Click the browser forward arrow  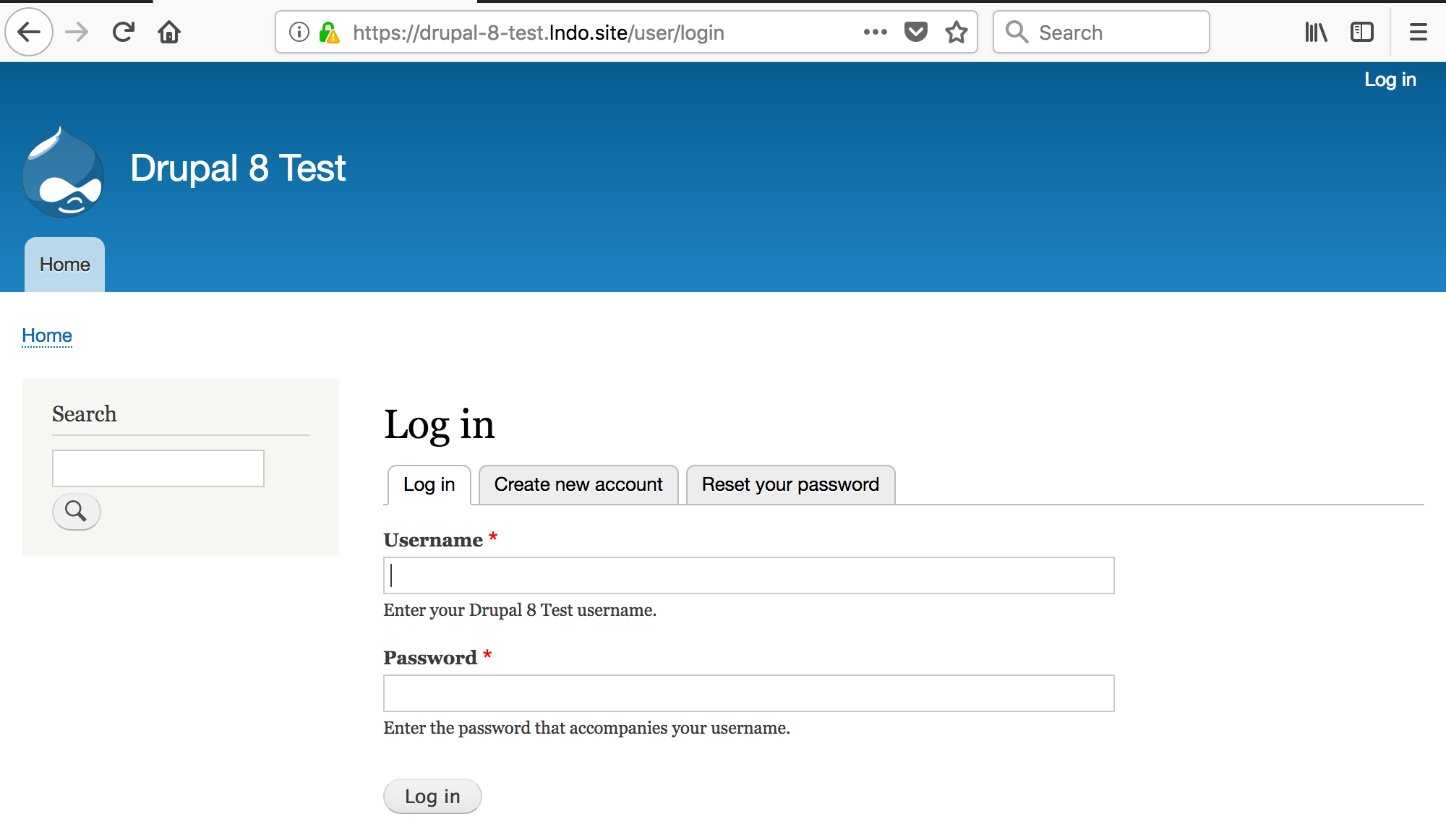[77, 32]
